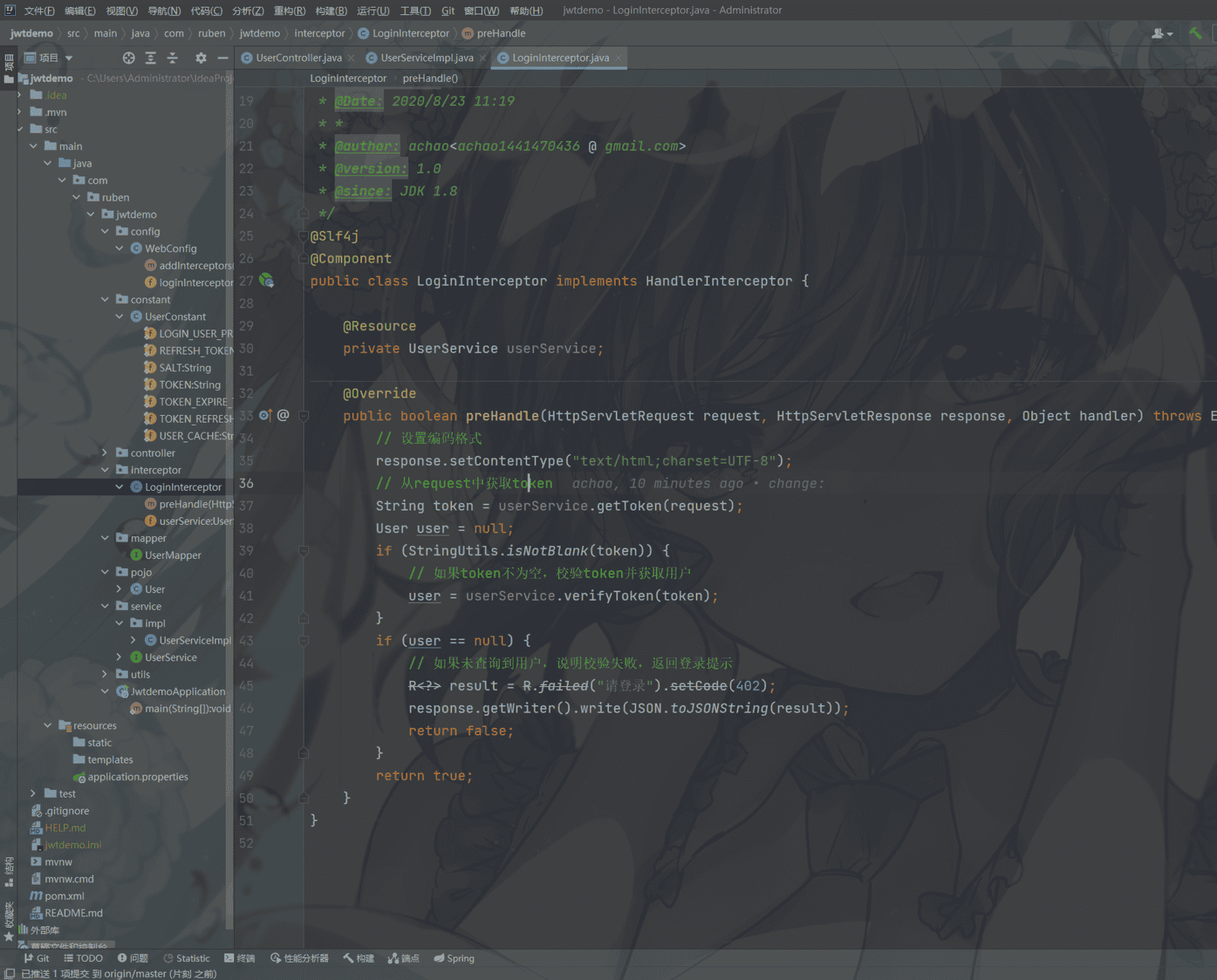Expand the controller package
Screen dimensions: 1217x980
pyautogui.click(x=105, y=453)
